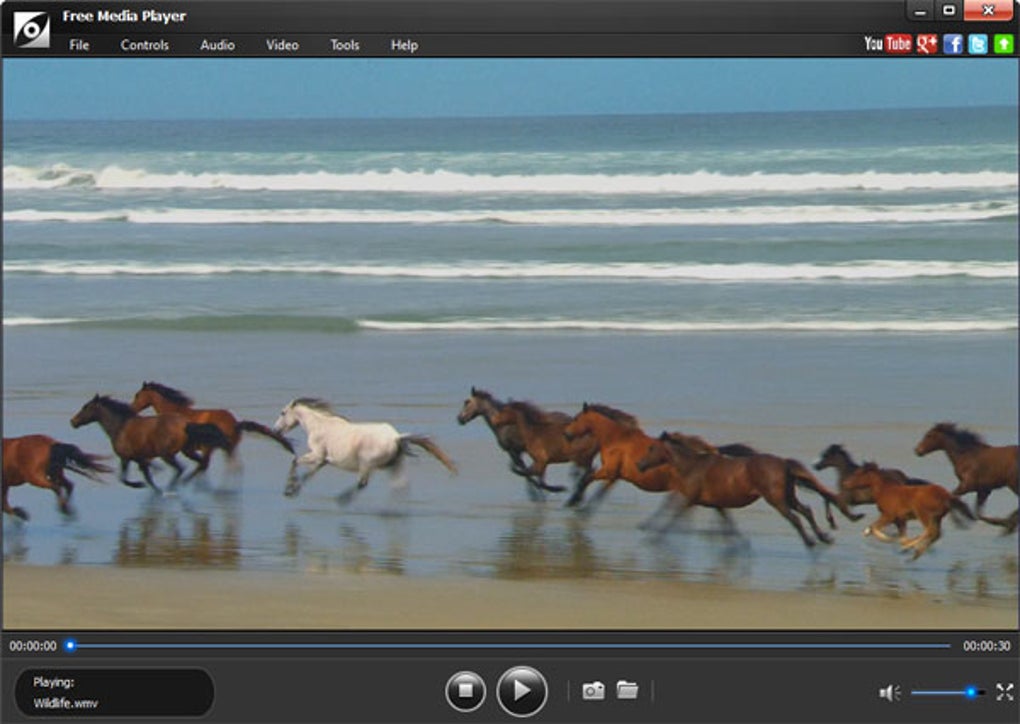Stop playback with the Stop button

(x=465, y=690)
